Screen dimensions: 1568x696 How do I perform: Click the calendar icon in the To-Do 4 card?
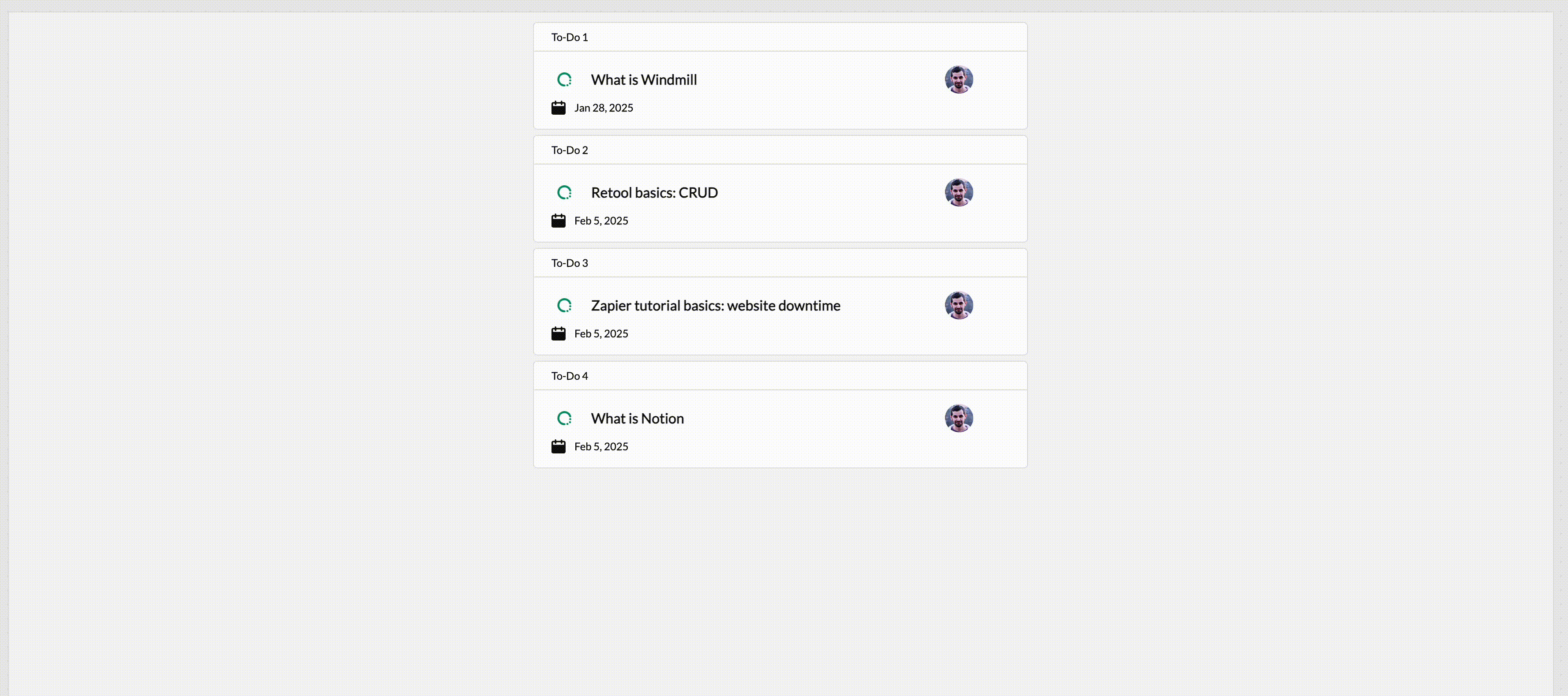558,446
